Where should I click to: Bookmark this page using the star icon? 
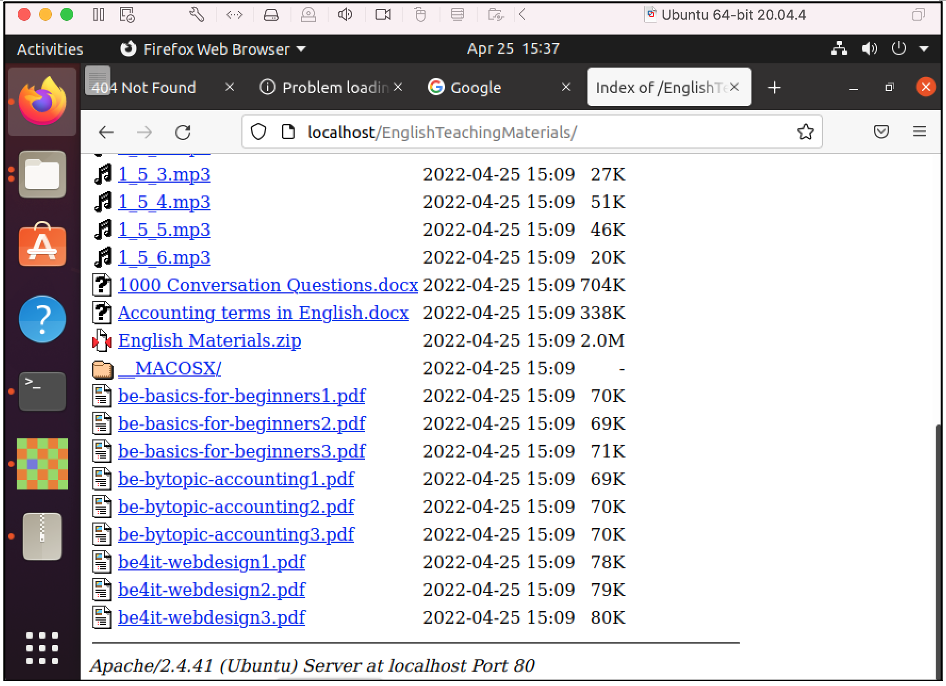[806, 131]
